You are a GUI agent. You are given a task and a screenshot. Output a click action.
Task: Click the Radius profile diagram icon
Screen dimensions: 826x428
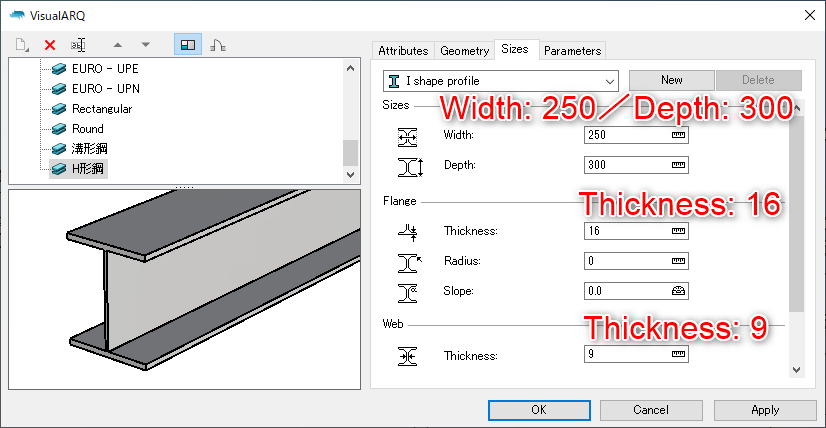click(x=410, y=262)
